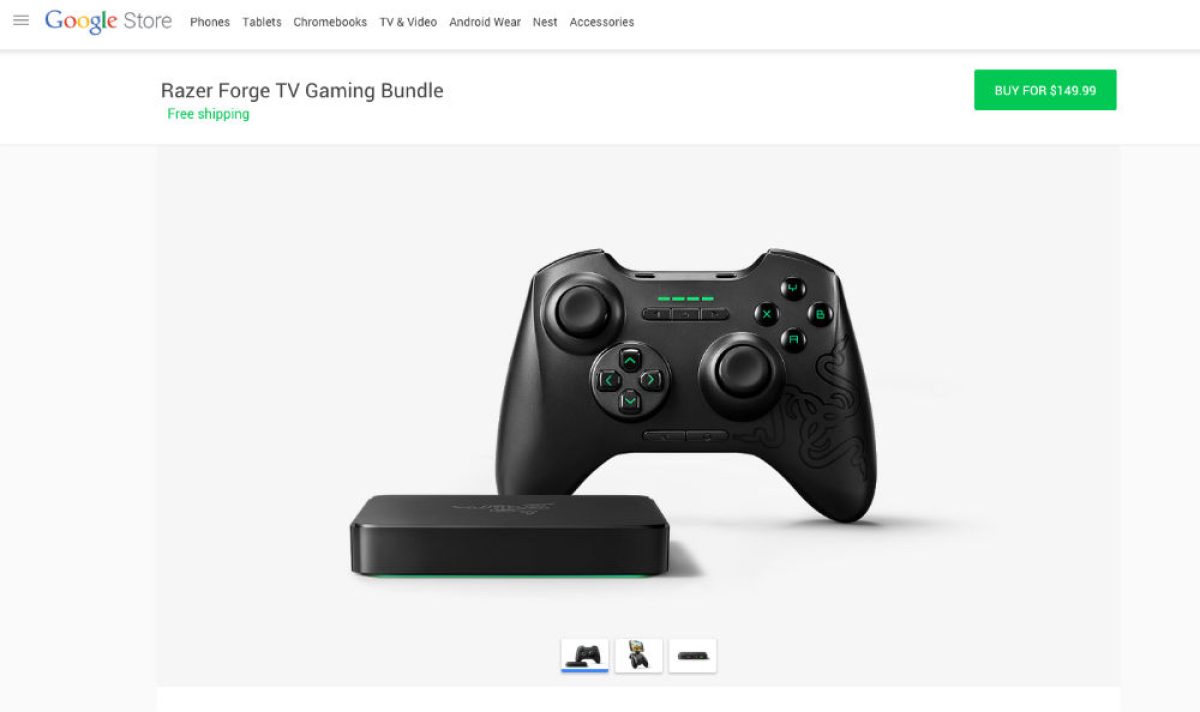Click the Free shipping link
The height and width of the screenshot is (712, 1200).
[208, 114]
